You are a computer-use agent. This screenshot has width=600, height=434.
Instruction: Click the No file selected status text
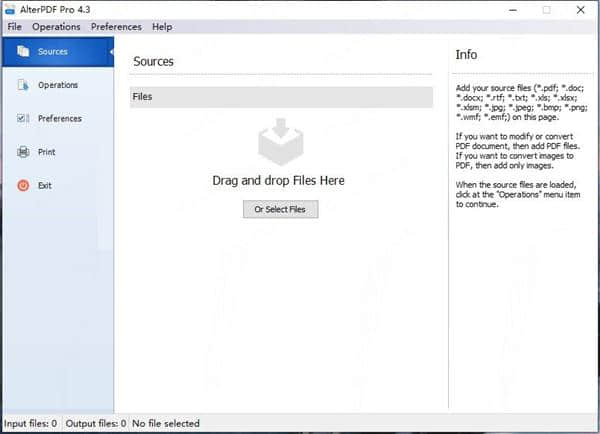[166, 423]
